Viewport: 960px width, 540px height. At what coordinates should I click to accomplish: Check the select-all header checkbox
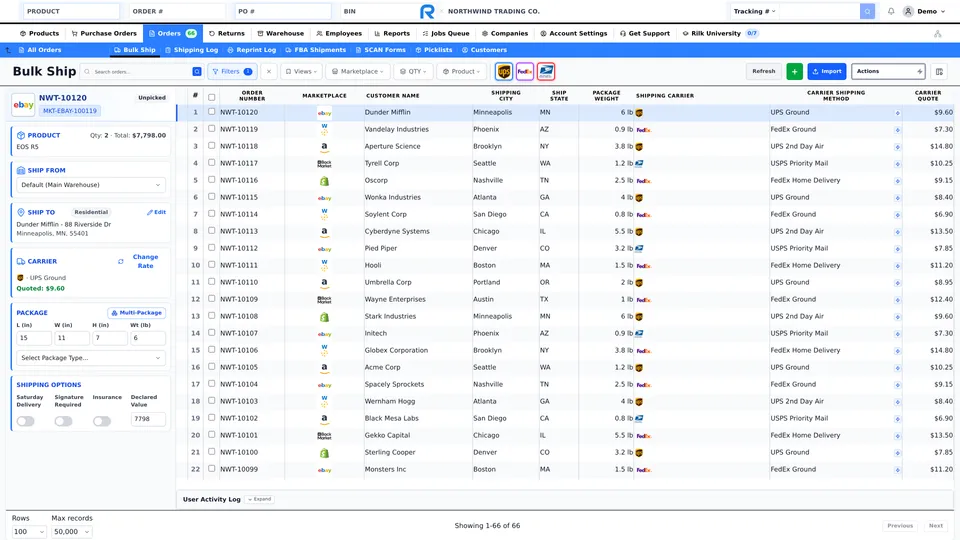point(211,97)
